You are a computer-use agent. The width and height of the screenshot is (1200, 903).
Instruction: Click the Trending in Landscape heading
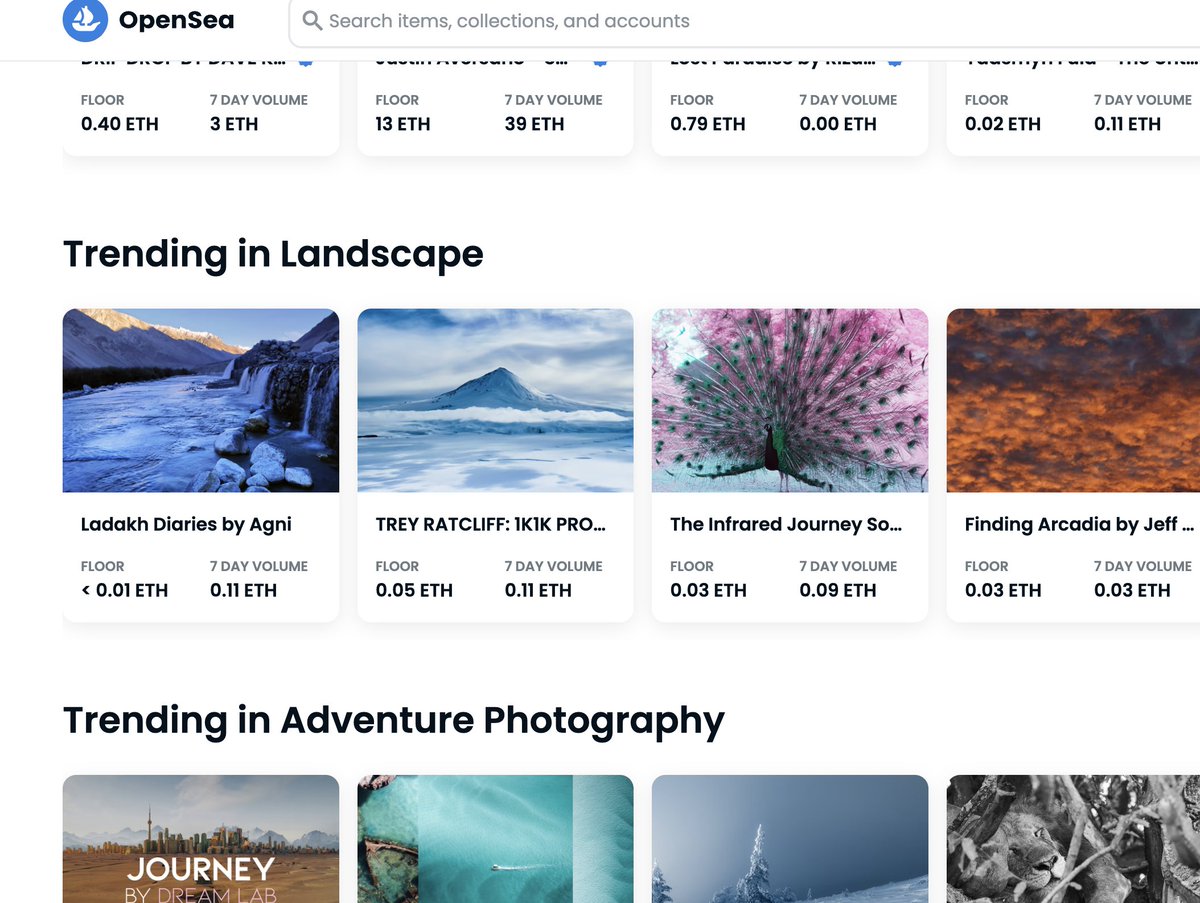click(x=273, y=254)
